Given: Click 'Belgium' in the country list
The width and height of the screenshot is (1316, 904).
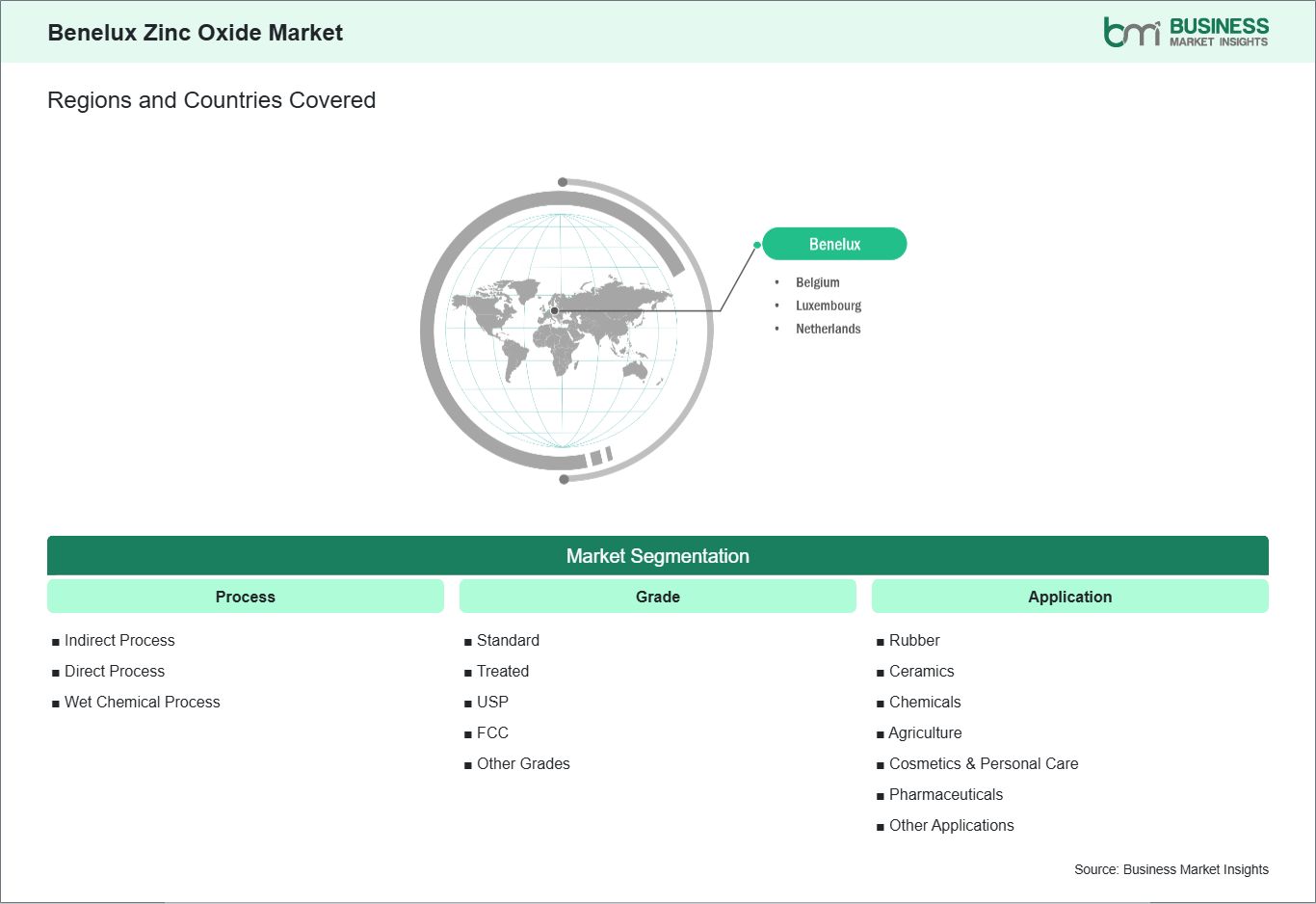Looking at the screenshot, I should (818, 282).
